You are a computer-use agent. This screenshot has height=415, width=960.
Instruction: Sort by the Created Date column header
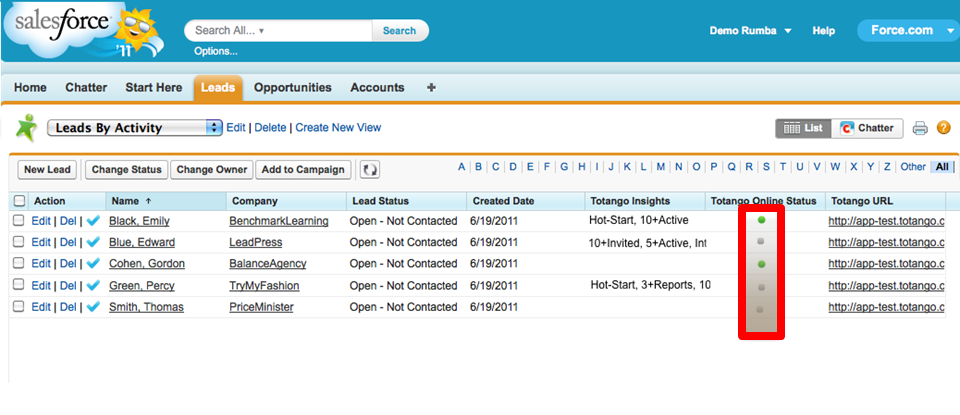(x=526, y=201)
